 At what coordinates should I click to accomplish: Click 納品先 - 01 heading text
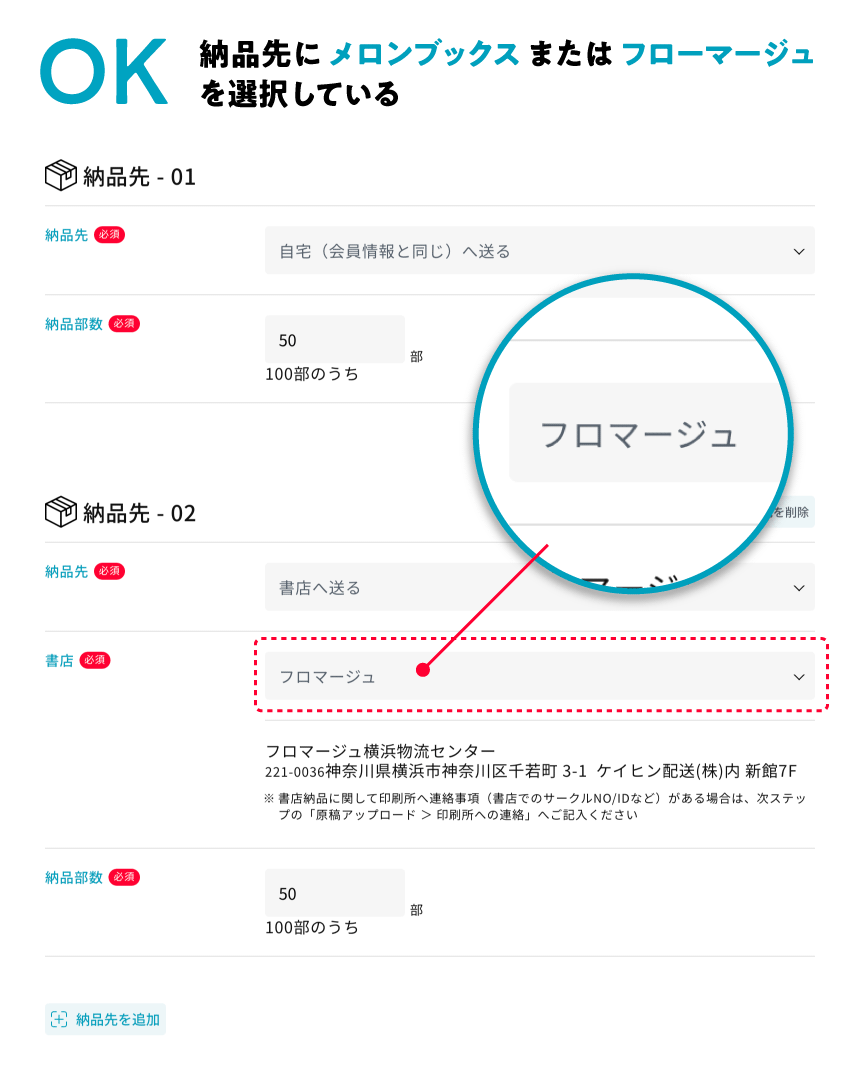(x=139, y=177)
